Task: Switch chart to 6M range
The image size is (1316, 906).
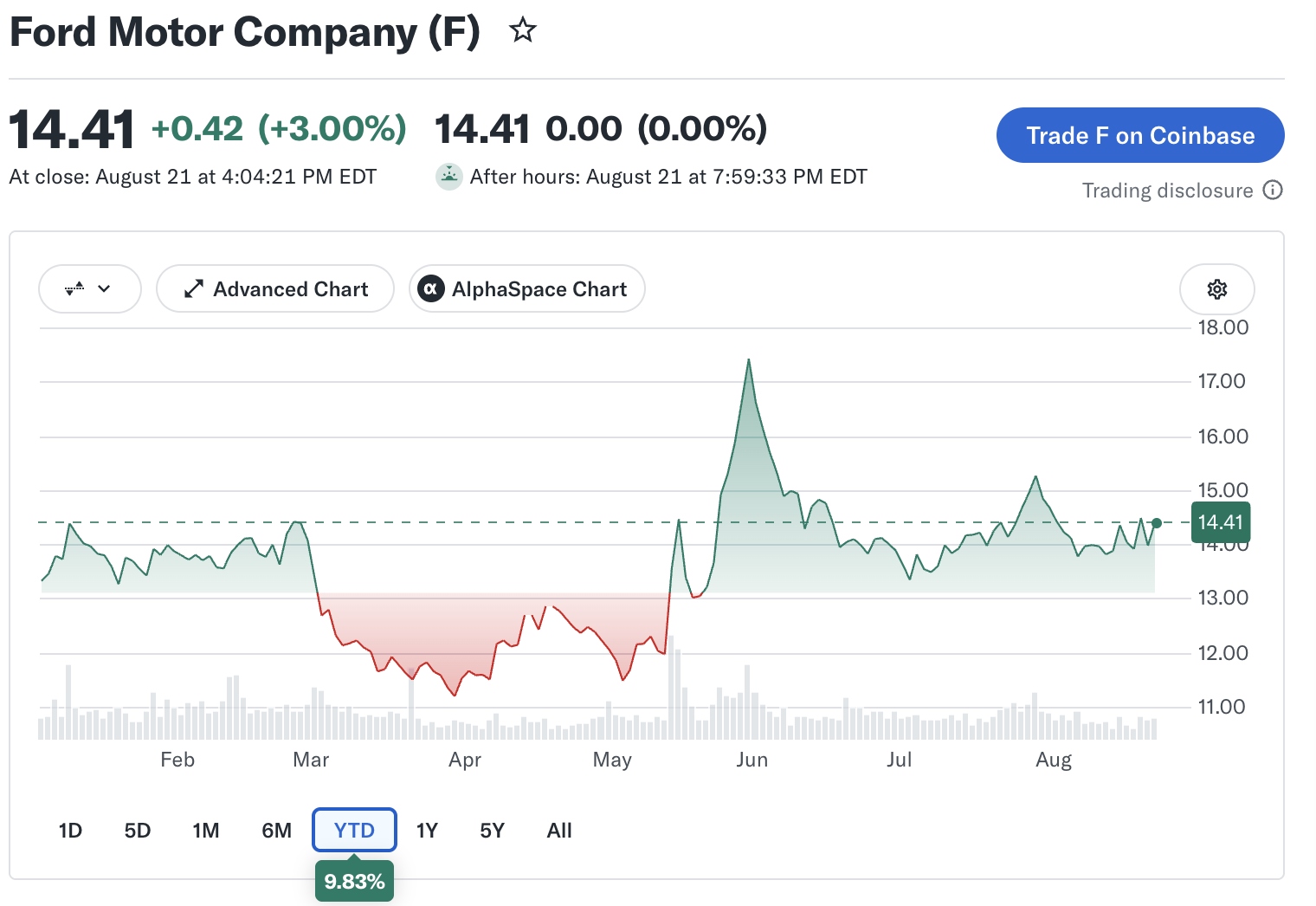Action: [277, 831]
